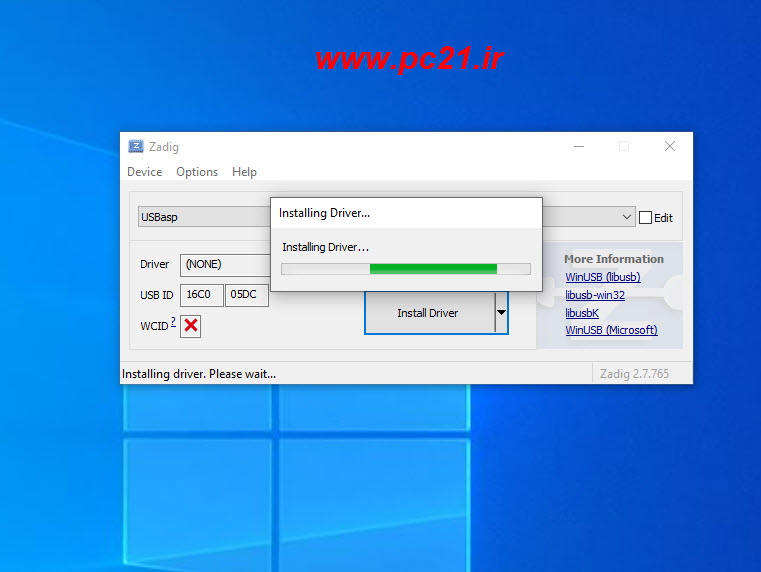
Task: Open the WinUSB (libusb) link
Action: [x=603, y=277]
